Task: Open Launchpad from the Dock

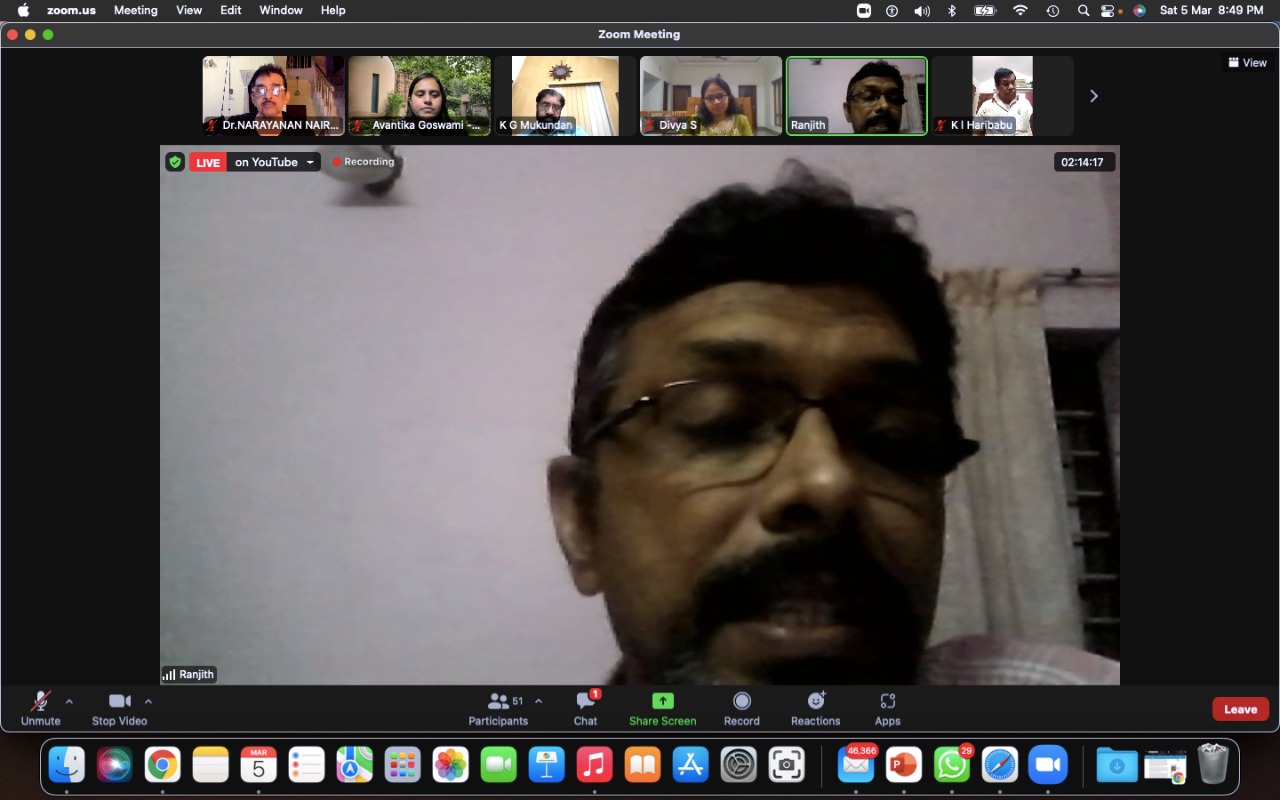Action: [402, 765]
